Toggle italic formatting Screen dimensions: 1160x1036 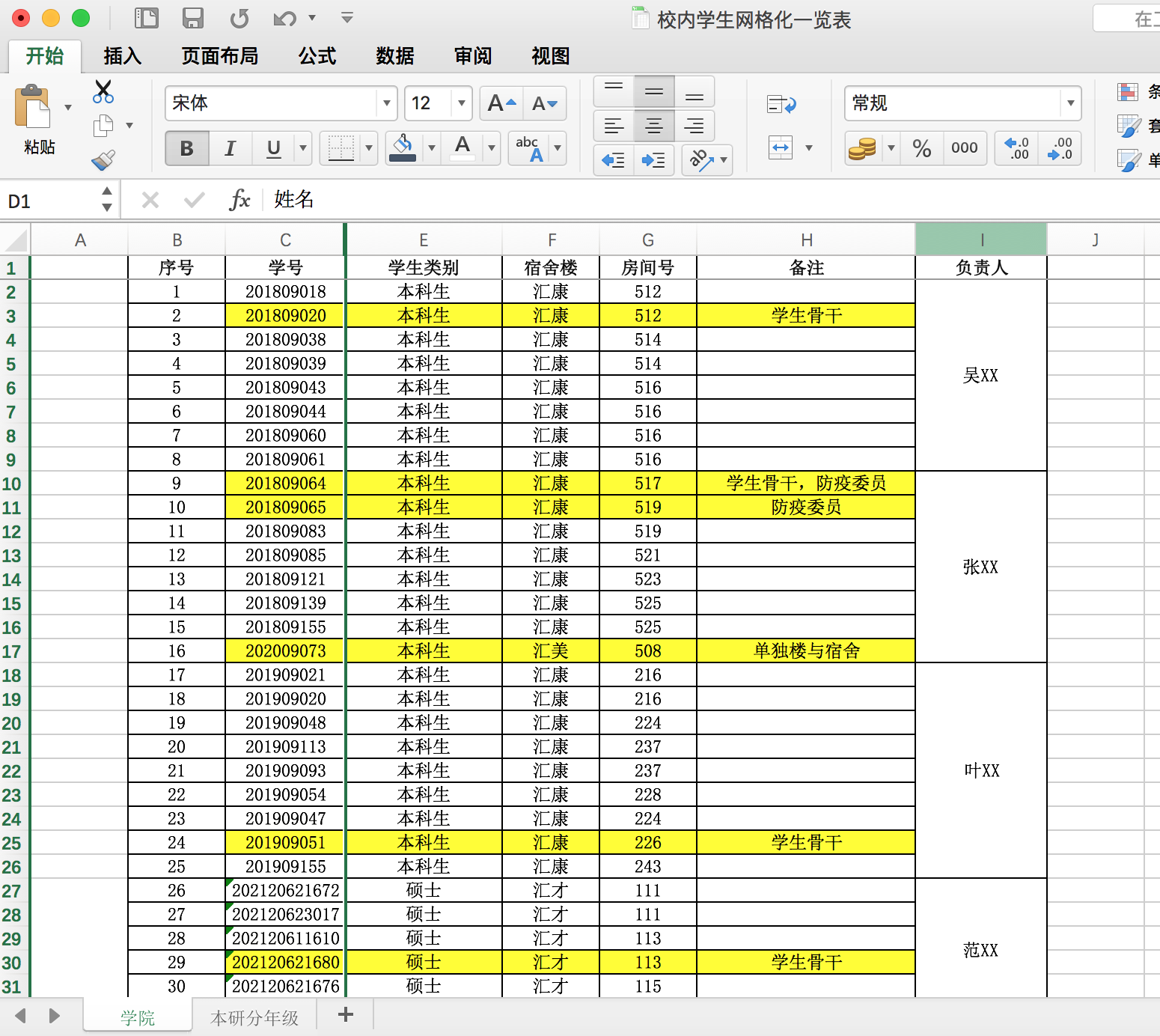[230, 148]
